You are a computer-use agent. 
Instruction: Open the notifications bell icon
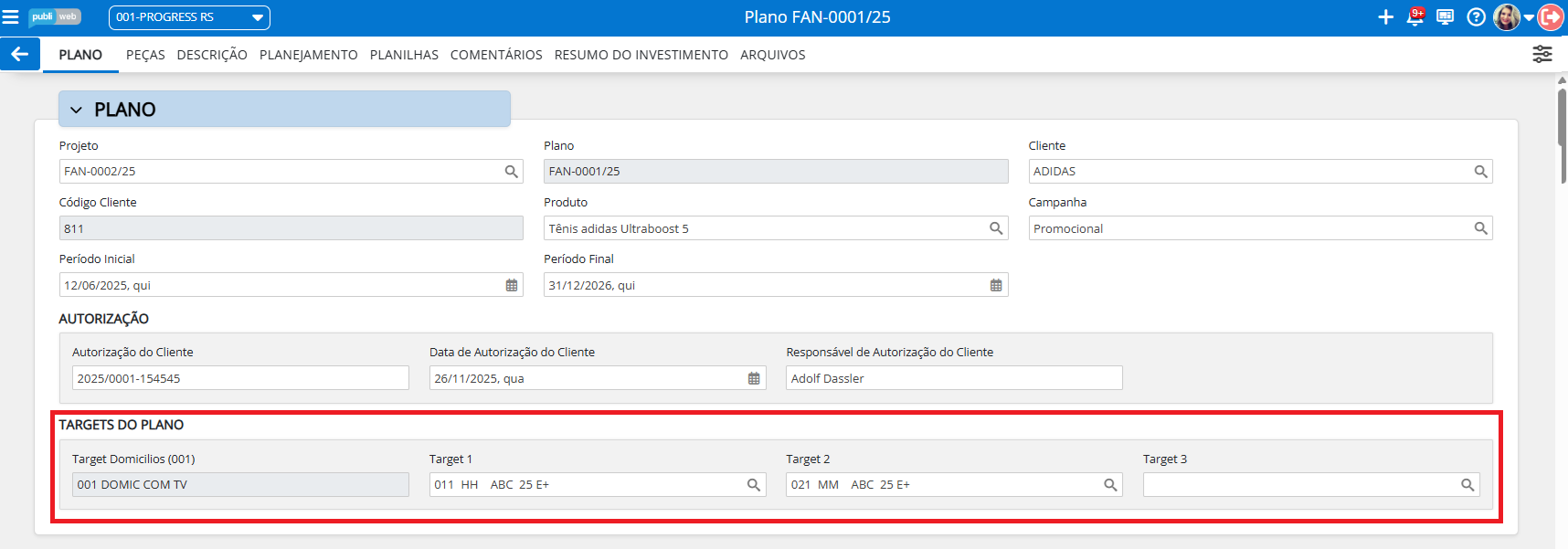click(x=1415, y=17)
